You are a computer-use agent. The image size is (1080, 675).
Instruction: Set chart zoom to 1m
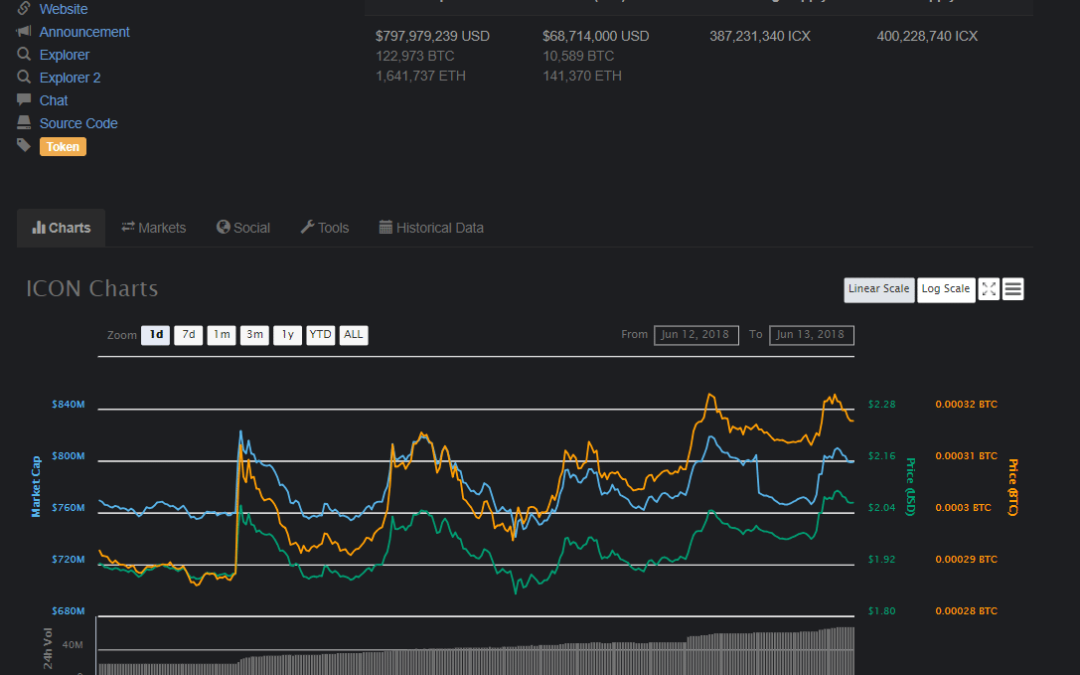point(221,335)
